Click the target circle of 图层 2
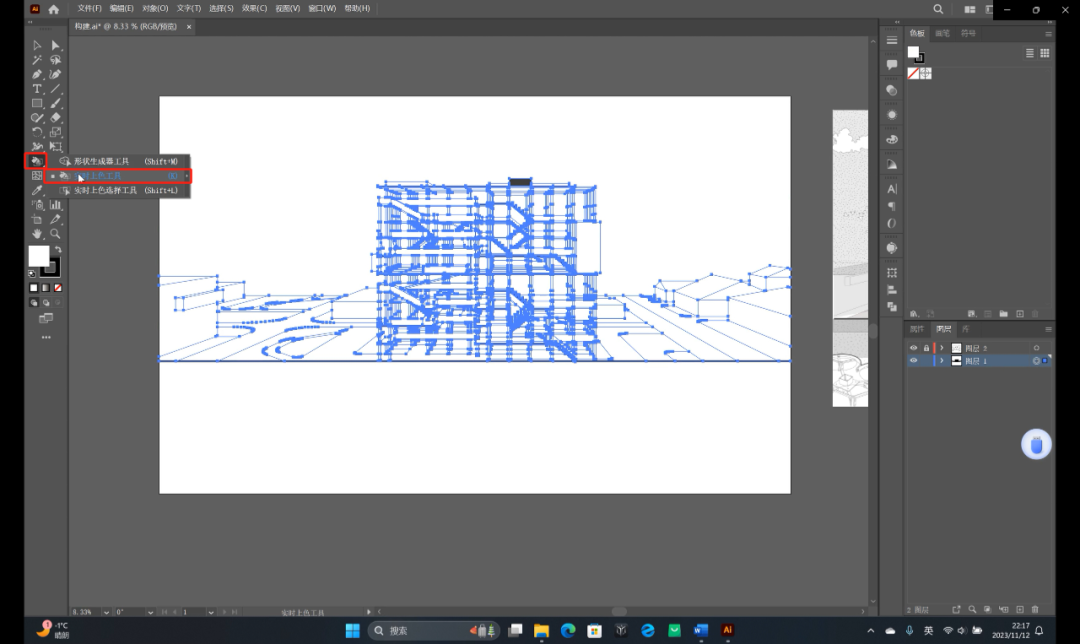The image size is (1080, 644). pyautogui.click(x=1036, y=348)
